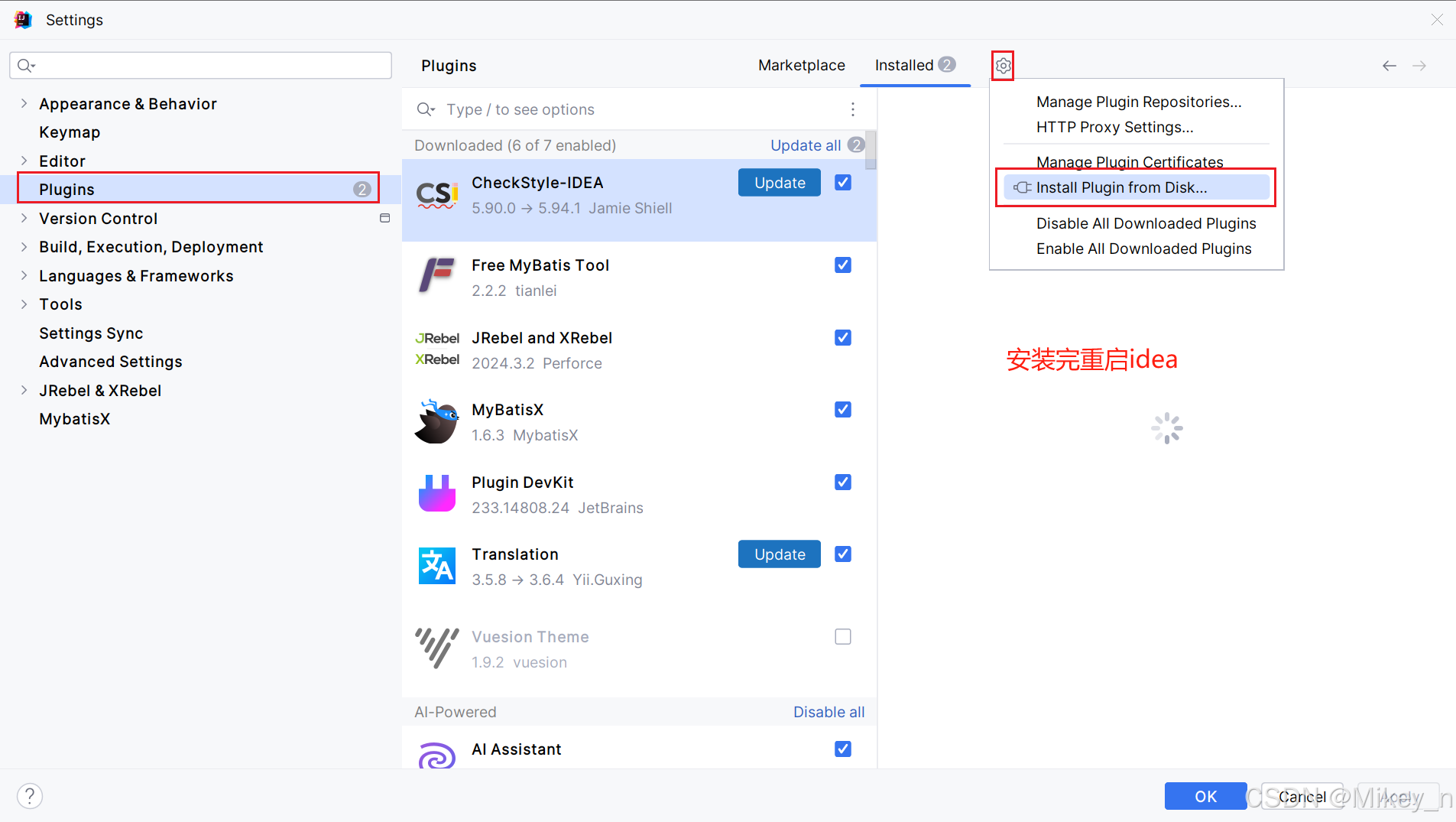
Task: Close the Settings dialog
Action: coord(1437,20)
